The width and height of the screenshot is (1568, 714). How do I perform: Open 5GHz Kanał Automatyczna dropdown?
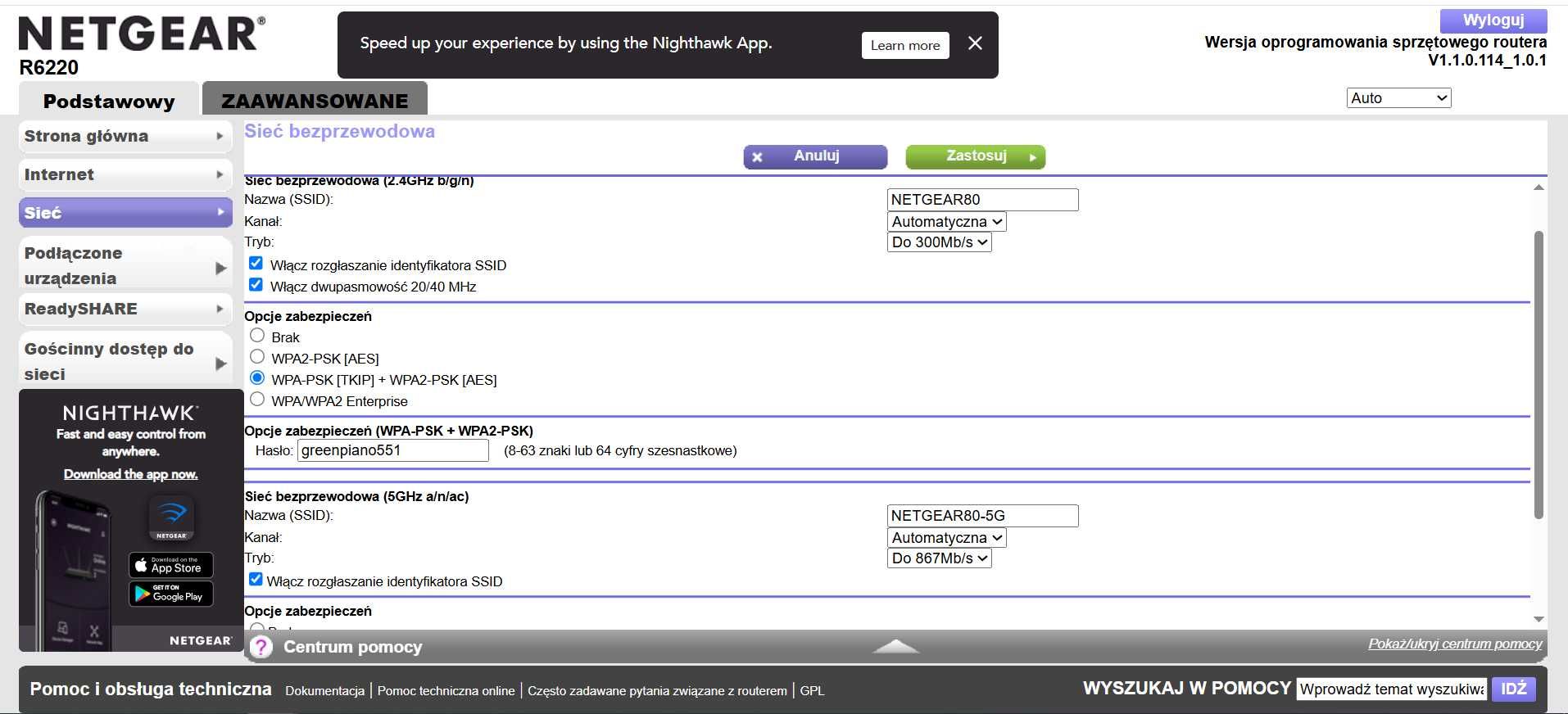pyautogui.click(x=946, y=538)
